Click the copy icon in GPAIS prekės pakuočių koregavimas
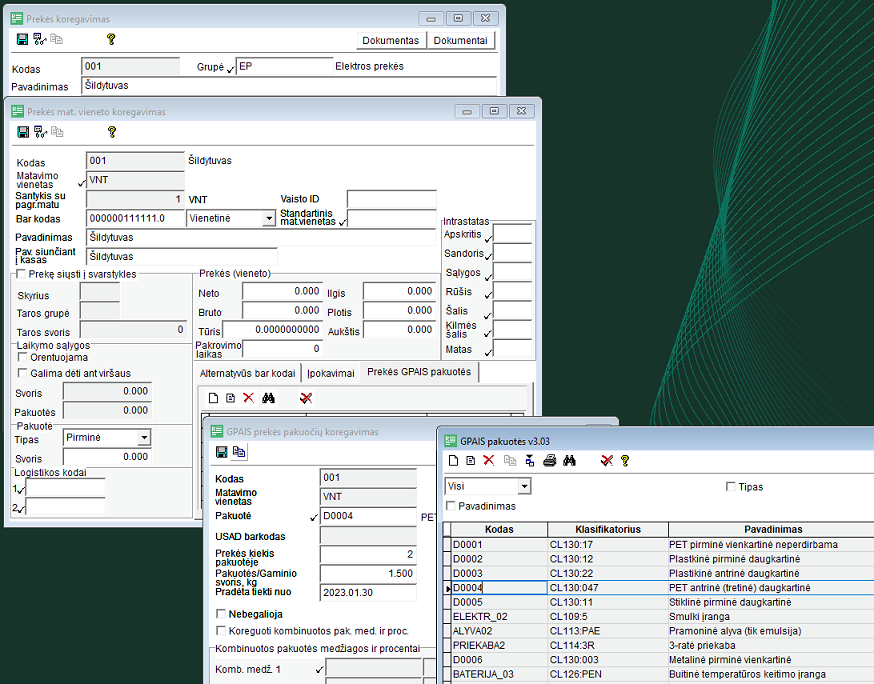The width and height of the screenshot is (874, 684). 239,452
